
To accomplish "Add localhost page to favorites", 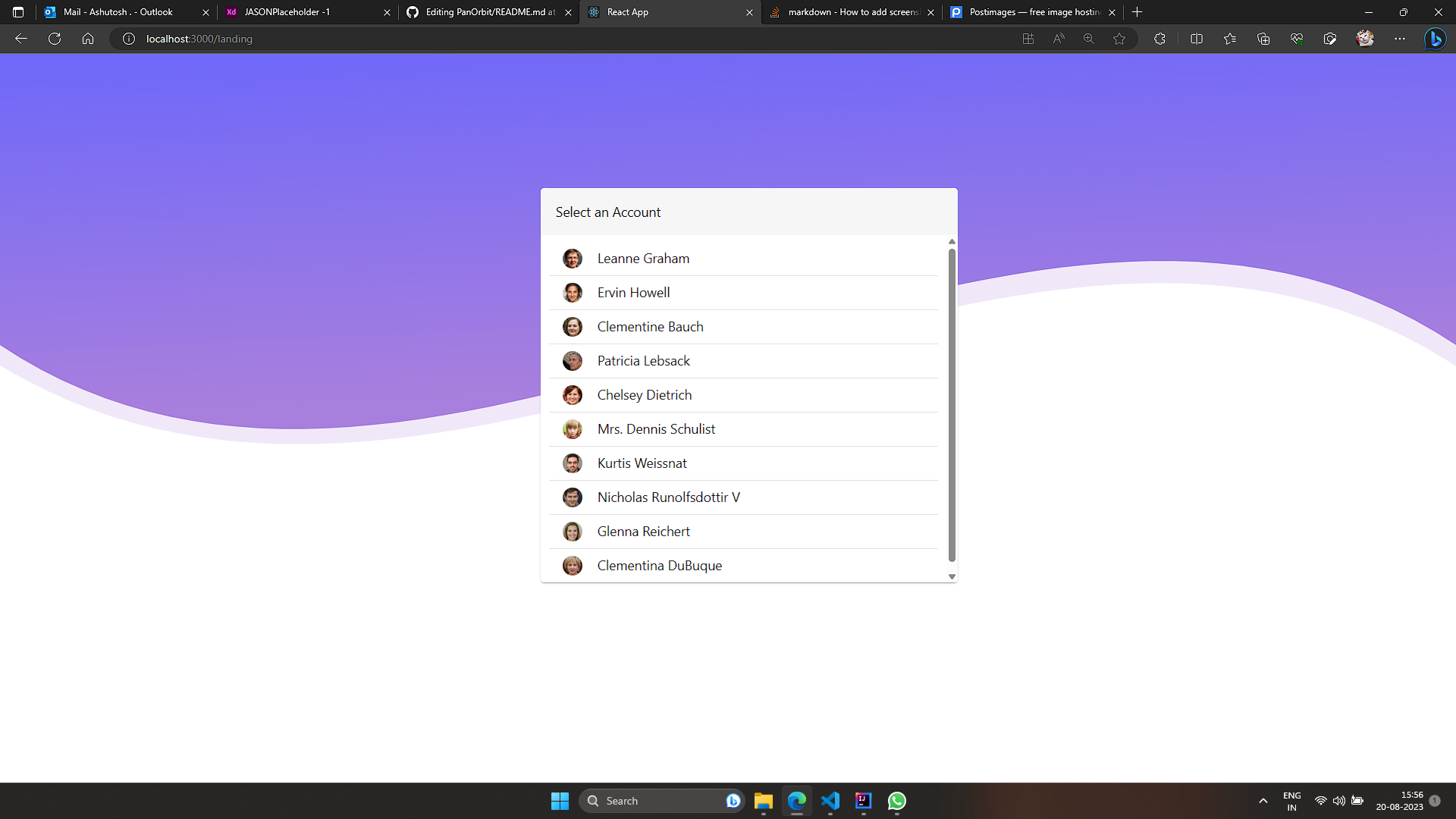I will click(x=1119, y=39).
